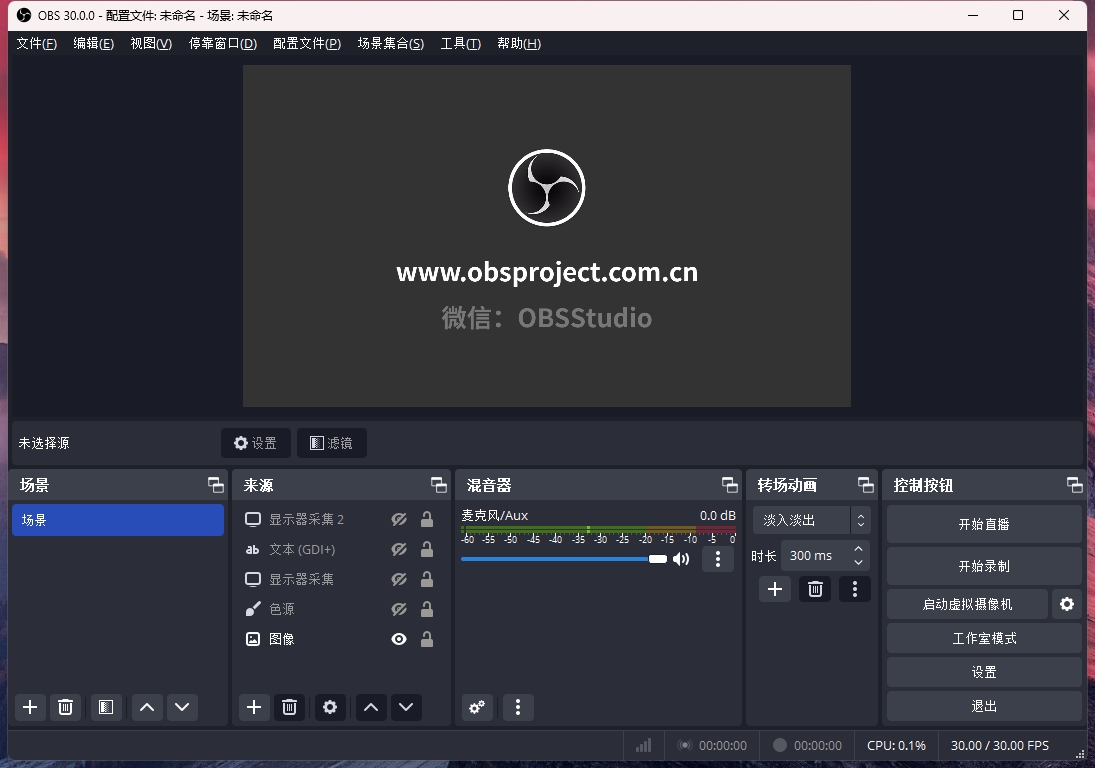Click the 开始直播 button
The width and height of the screenshot is (1095, 768).
coord(984,524)
